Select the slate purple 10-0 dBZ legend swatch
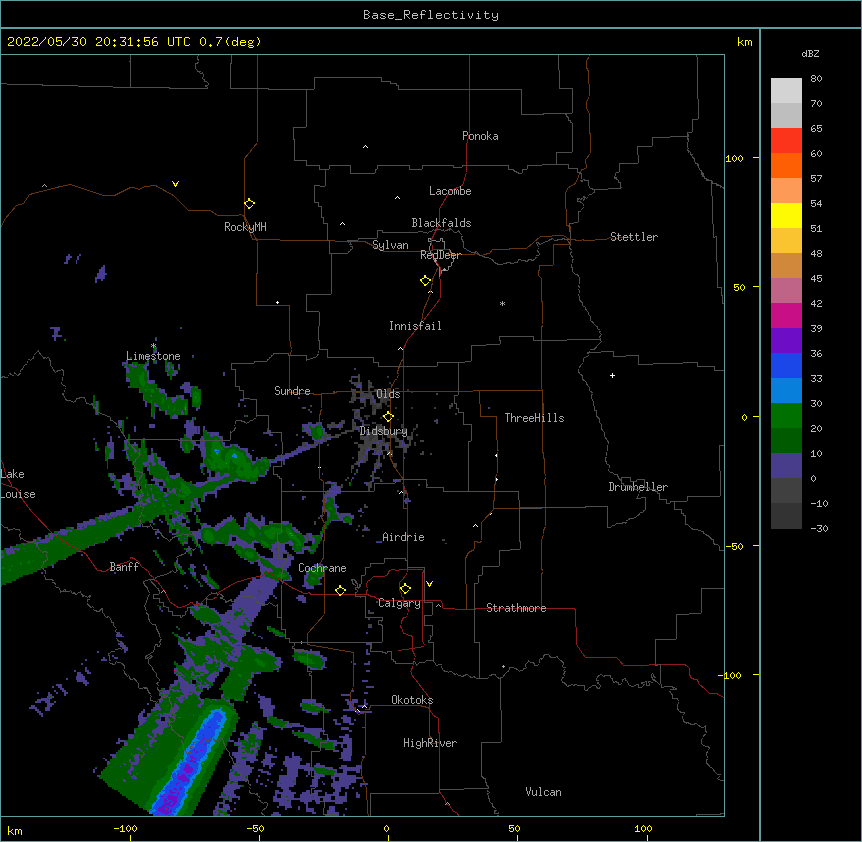Viewport: 862px width, 842px height. [786, 466]
